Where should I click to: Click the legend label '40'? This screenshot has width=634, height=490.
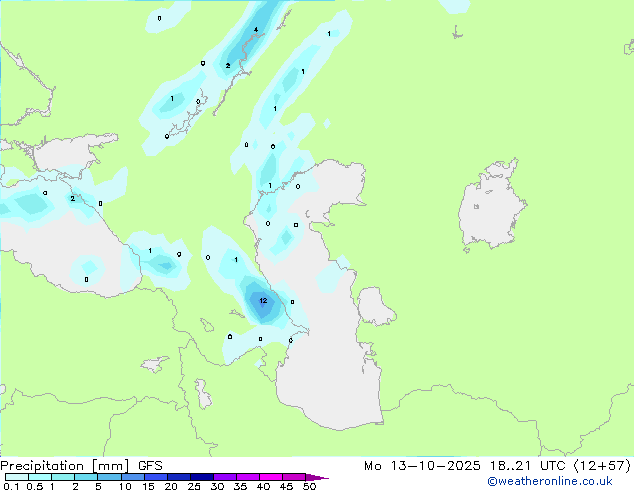tap(263, 486)
